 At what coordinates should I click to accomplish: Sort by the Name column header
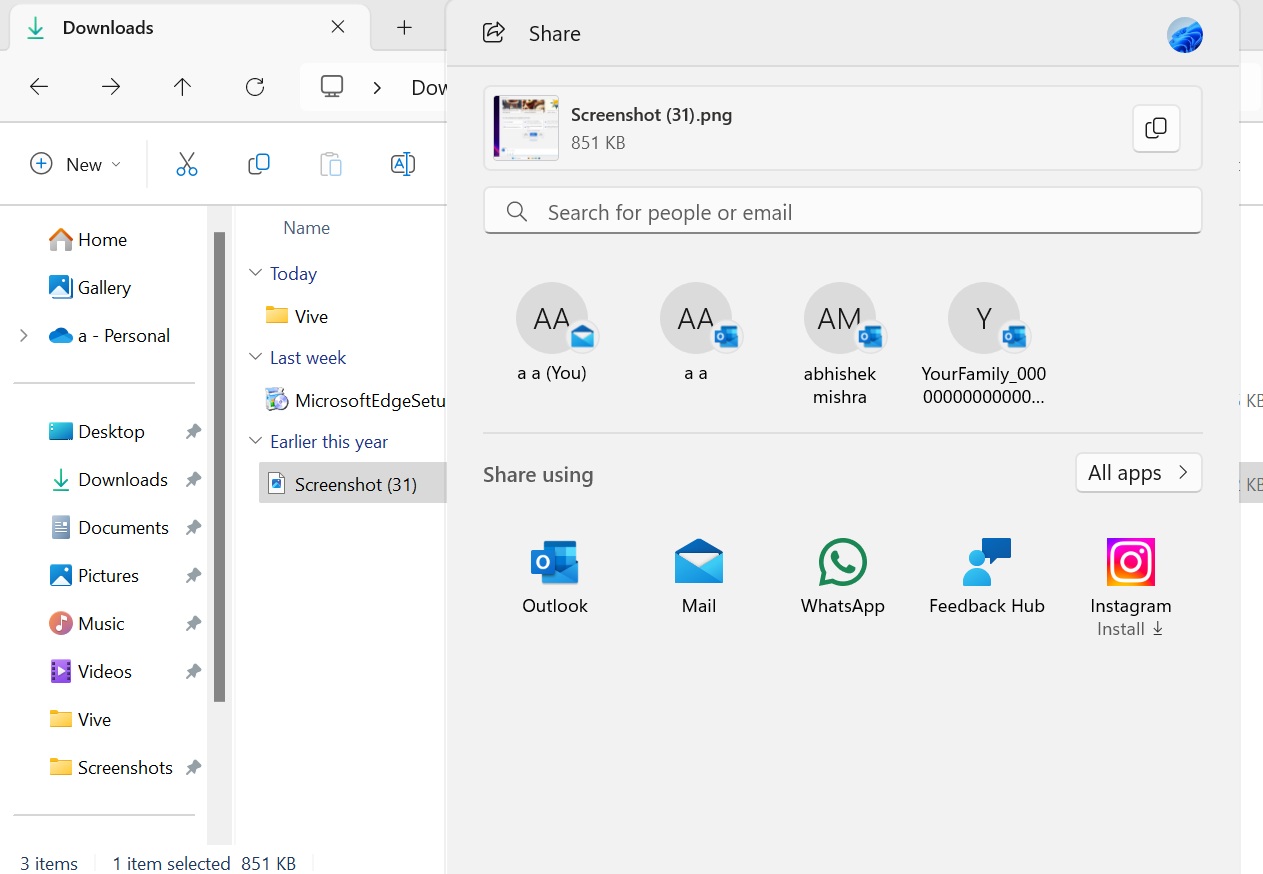[306, 228]
